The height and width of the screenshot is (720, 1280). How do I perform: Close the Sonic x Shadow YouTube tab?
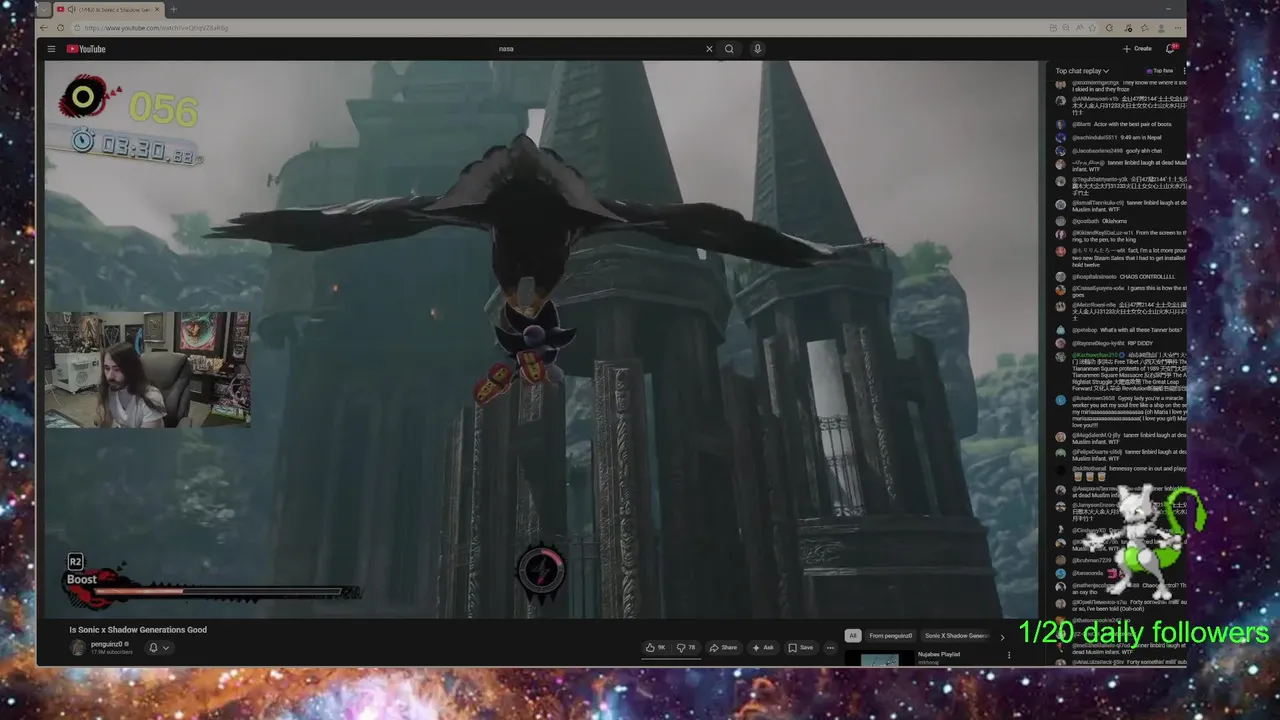click(x=157, y=10)
